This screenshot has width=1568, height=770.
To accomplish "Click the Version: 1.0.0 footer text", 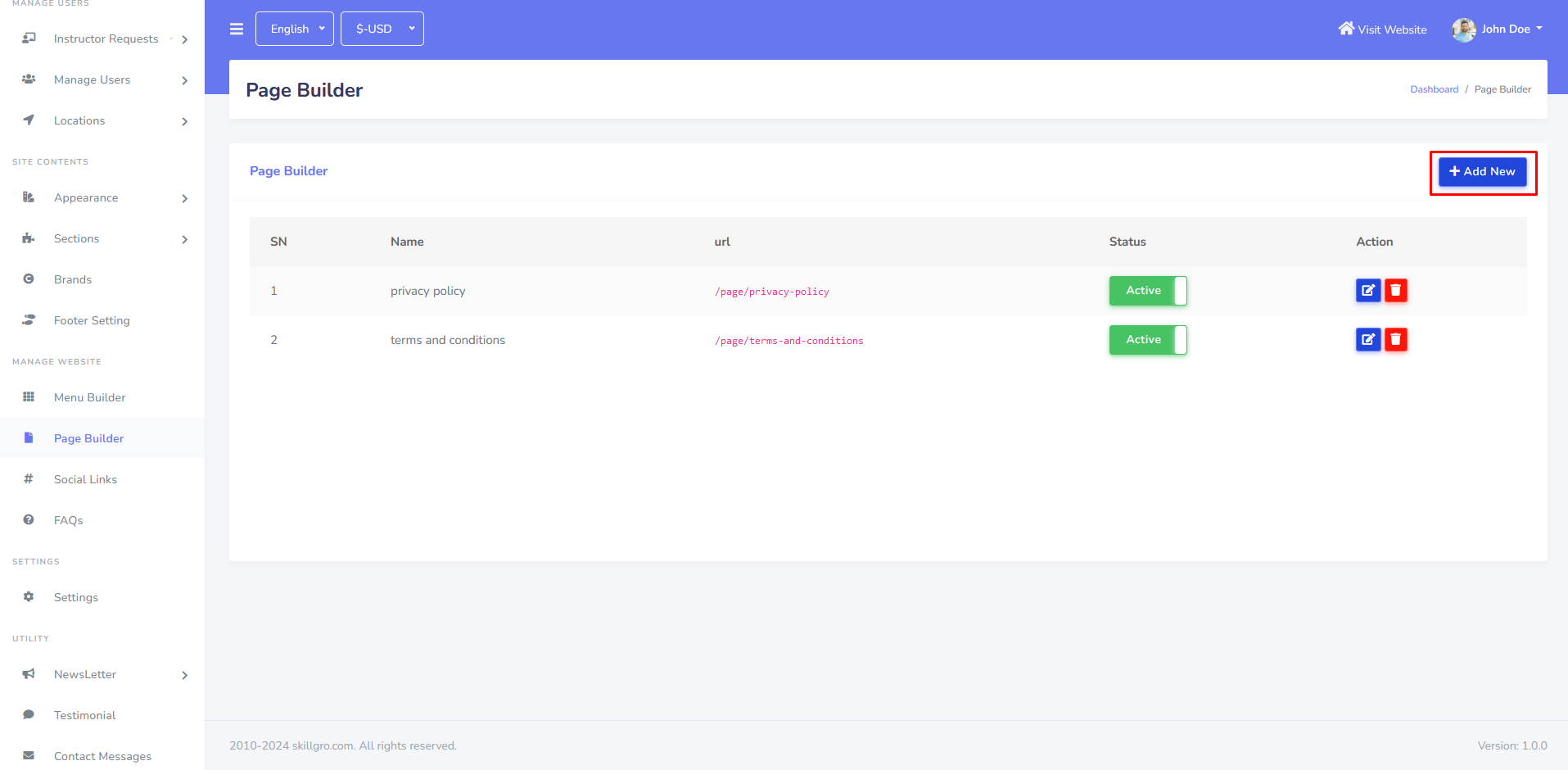I will coord(1512,745).
